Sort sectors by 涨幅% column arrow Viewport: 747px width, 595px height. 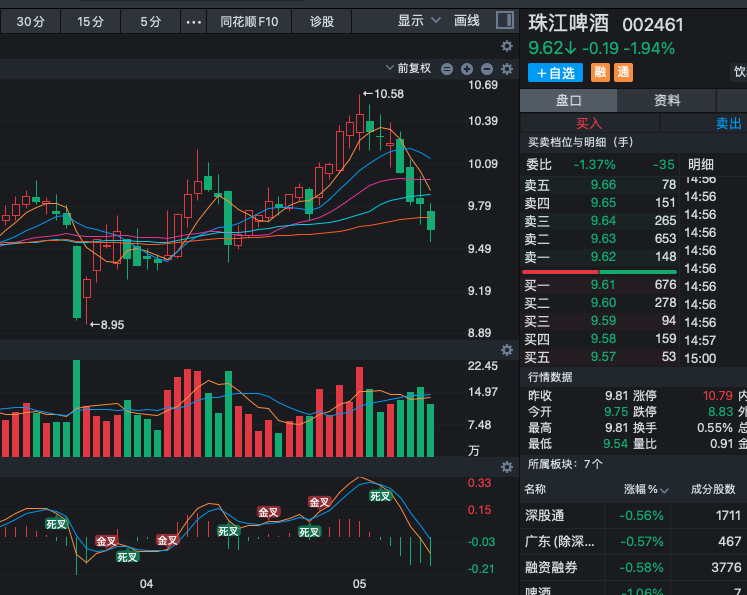(x=664, y=490)
